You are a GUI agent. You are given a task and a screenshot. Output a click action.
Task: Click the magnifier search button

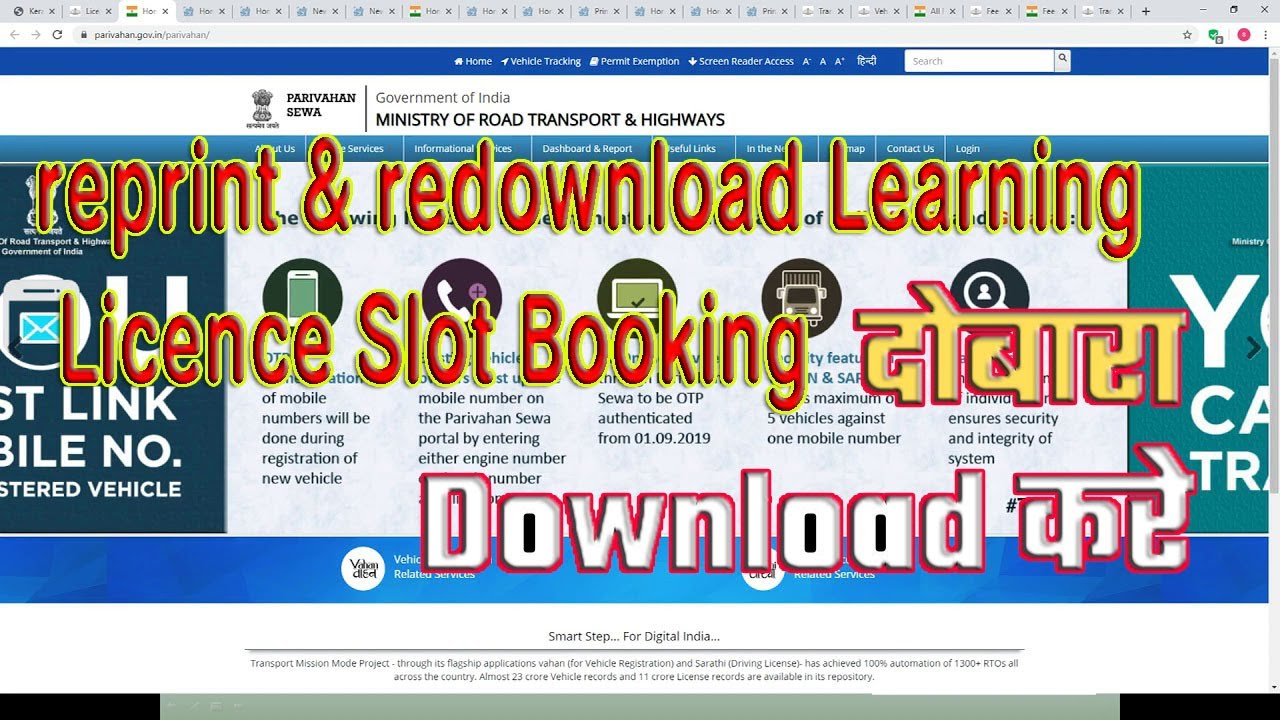(1062, 61)
